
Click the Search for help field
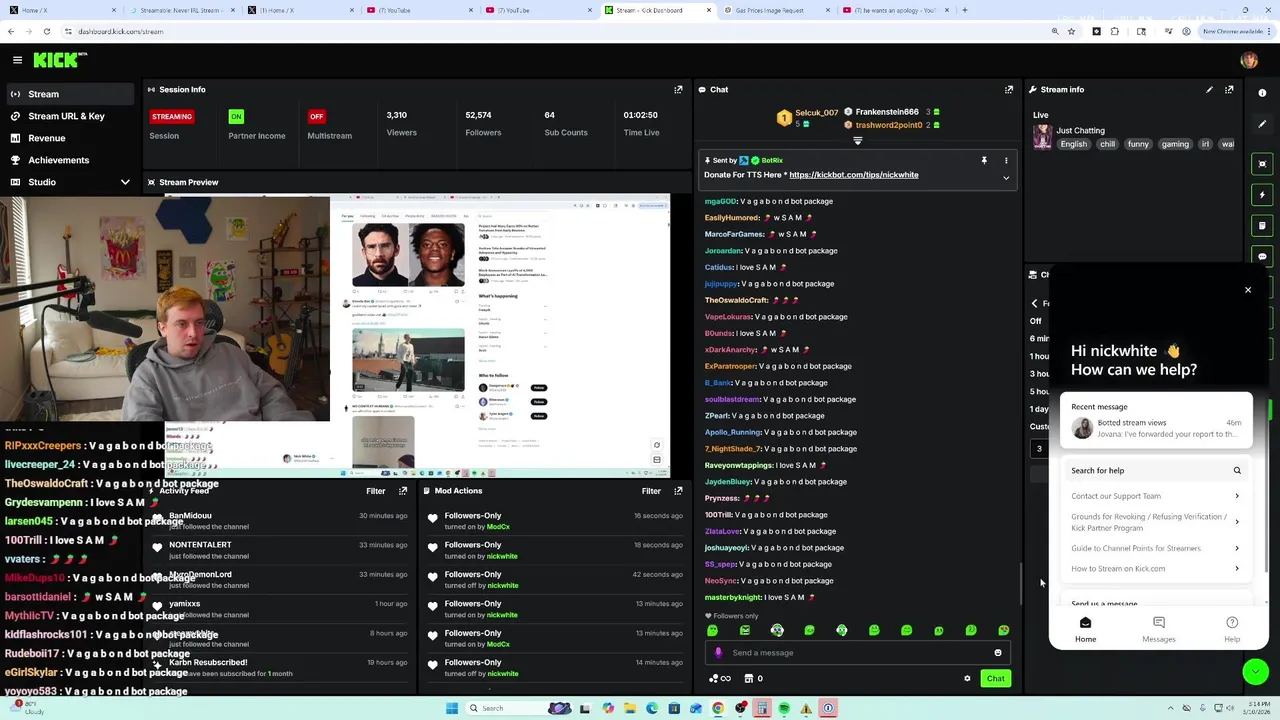[x=1156, y=471]
